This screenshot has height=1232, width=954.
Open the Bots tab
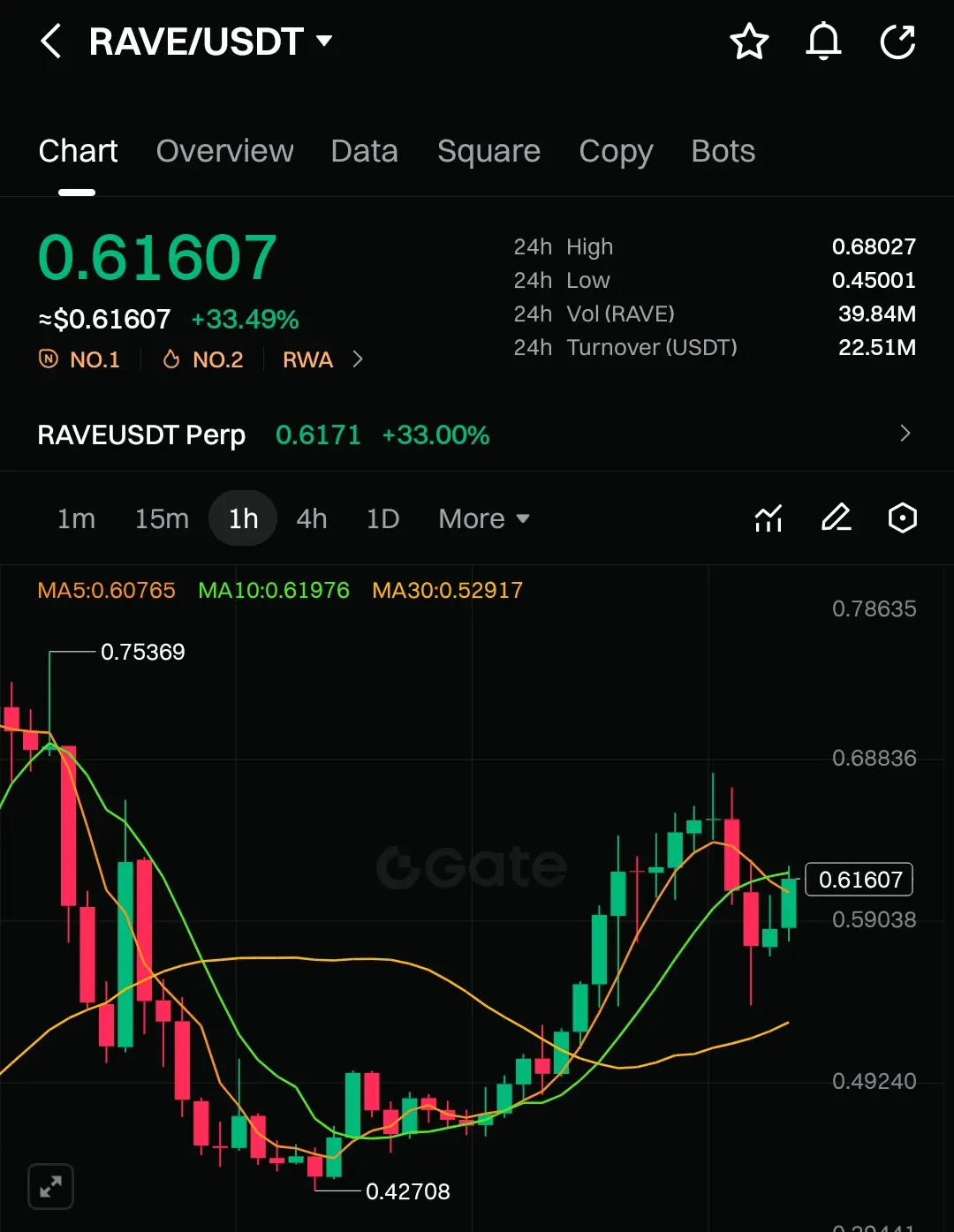coord(723,151)
